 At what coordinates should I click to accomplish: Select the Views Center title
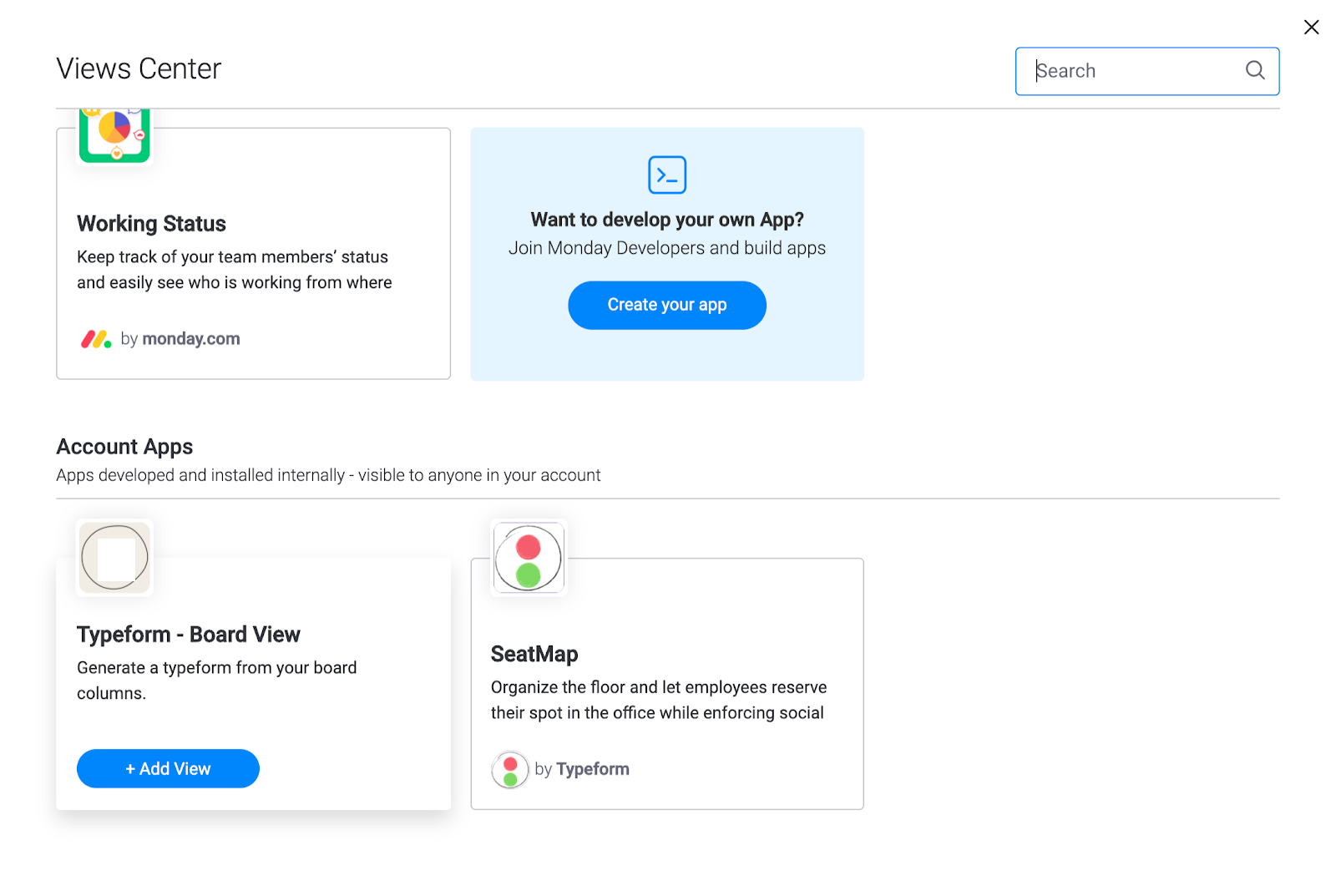tap(139, 68)
